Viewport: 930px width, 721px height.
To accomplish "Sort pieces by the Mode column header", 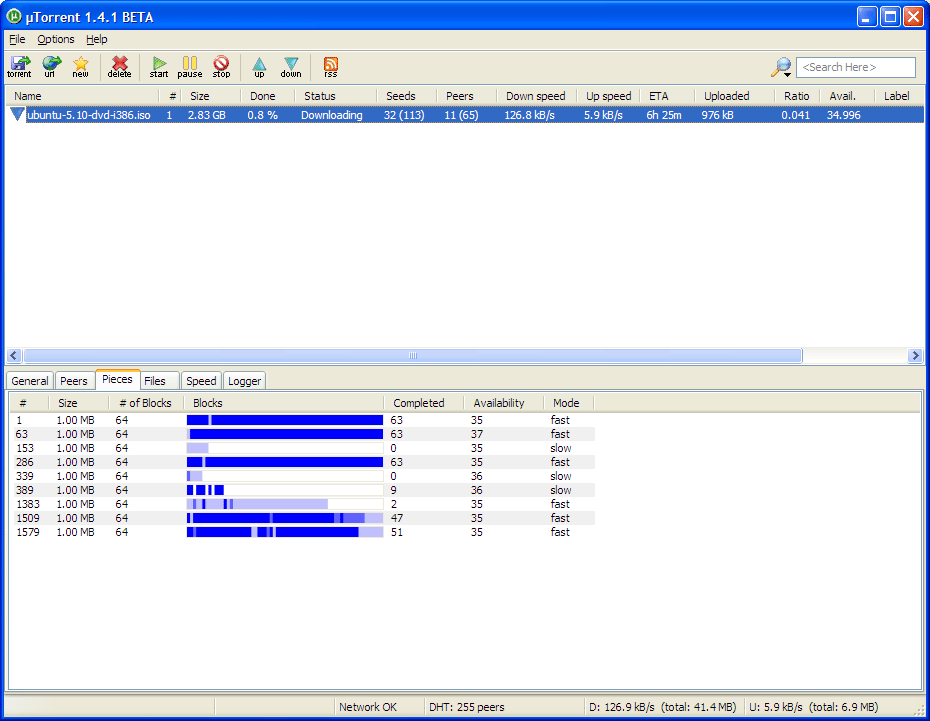I will pyautogui.click(x=569, y=403).
